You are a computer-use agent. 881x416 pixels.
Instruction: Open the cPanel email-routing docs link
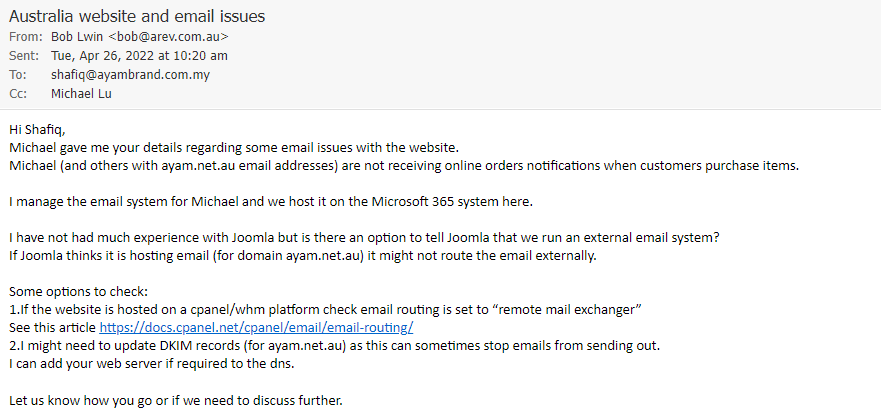256,328
